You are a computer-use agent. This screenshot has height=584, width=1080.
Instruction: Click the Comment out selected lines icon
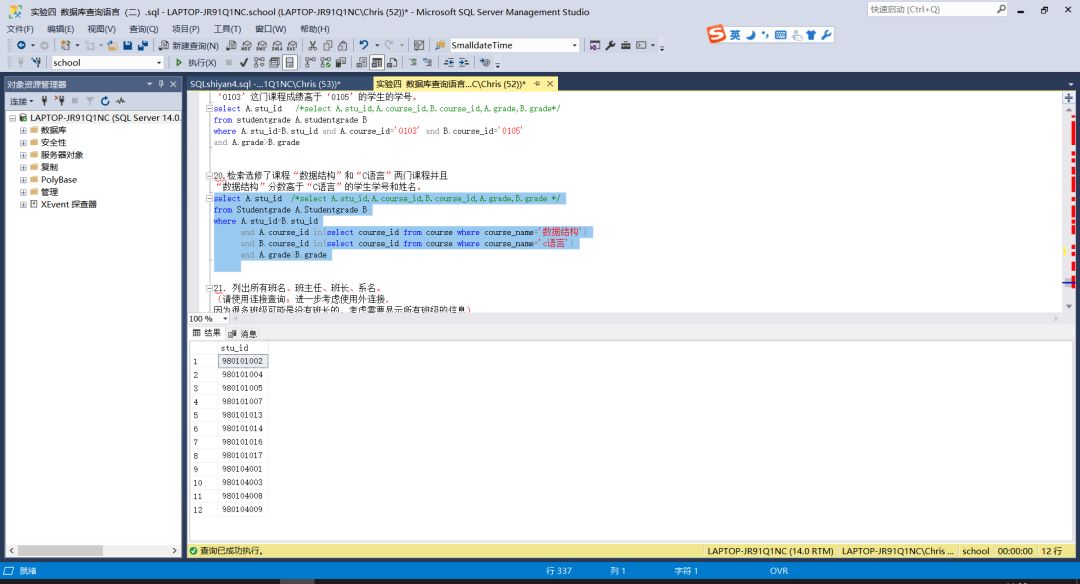point(413,63)
